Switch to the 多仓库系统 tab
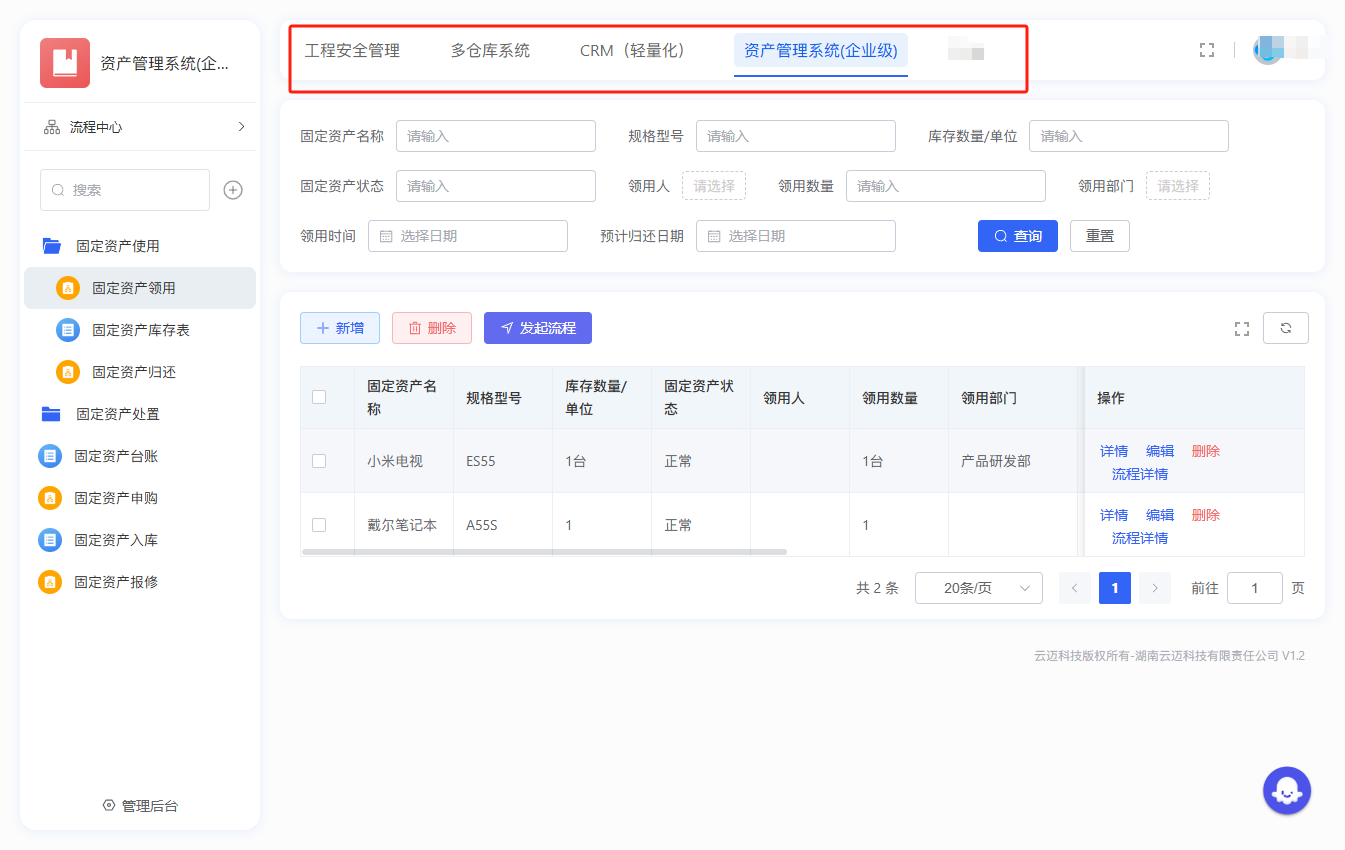1345x850 pixels. pos(490,50)
